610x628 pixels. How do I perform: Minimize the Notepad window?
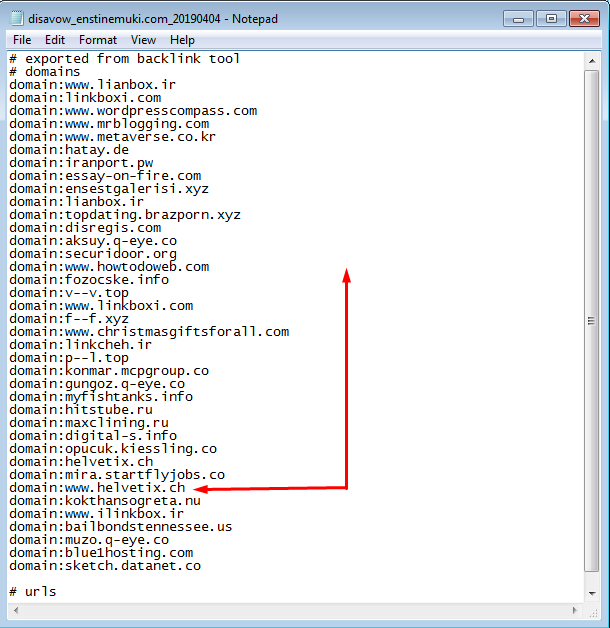pyautogui.click(x=518, y=19)
